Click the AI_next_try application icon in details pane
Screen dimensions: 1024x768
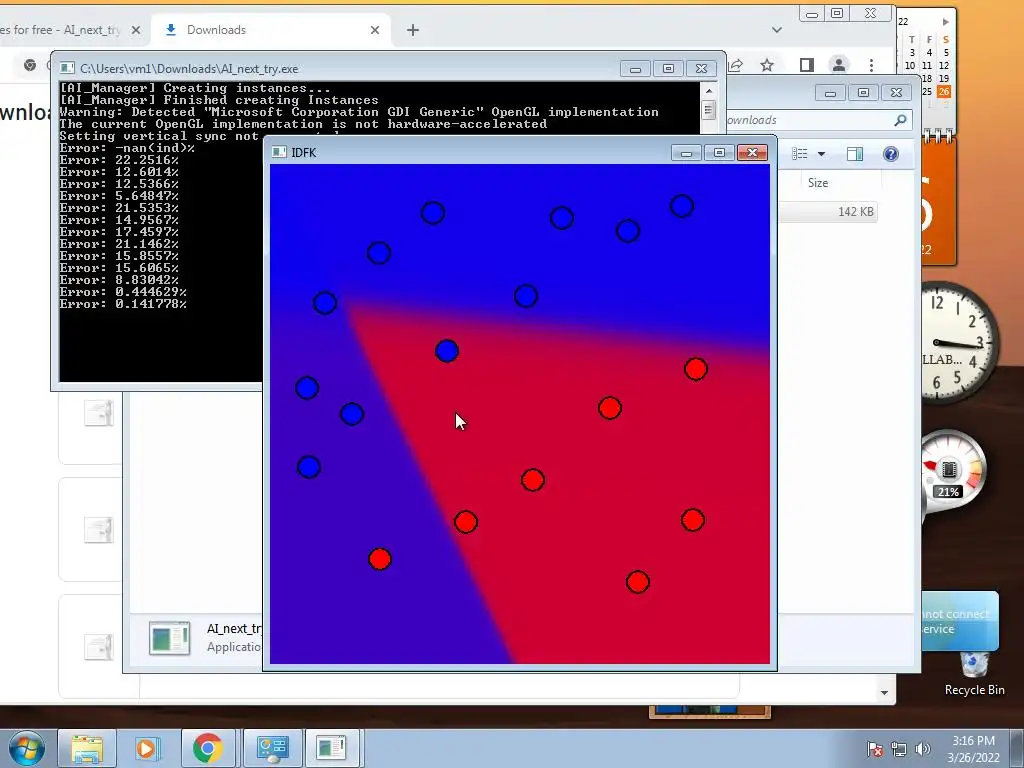pyautogui.click(x=170, y=637)
